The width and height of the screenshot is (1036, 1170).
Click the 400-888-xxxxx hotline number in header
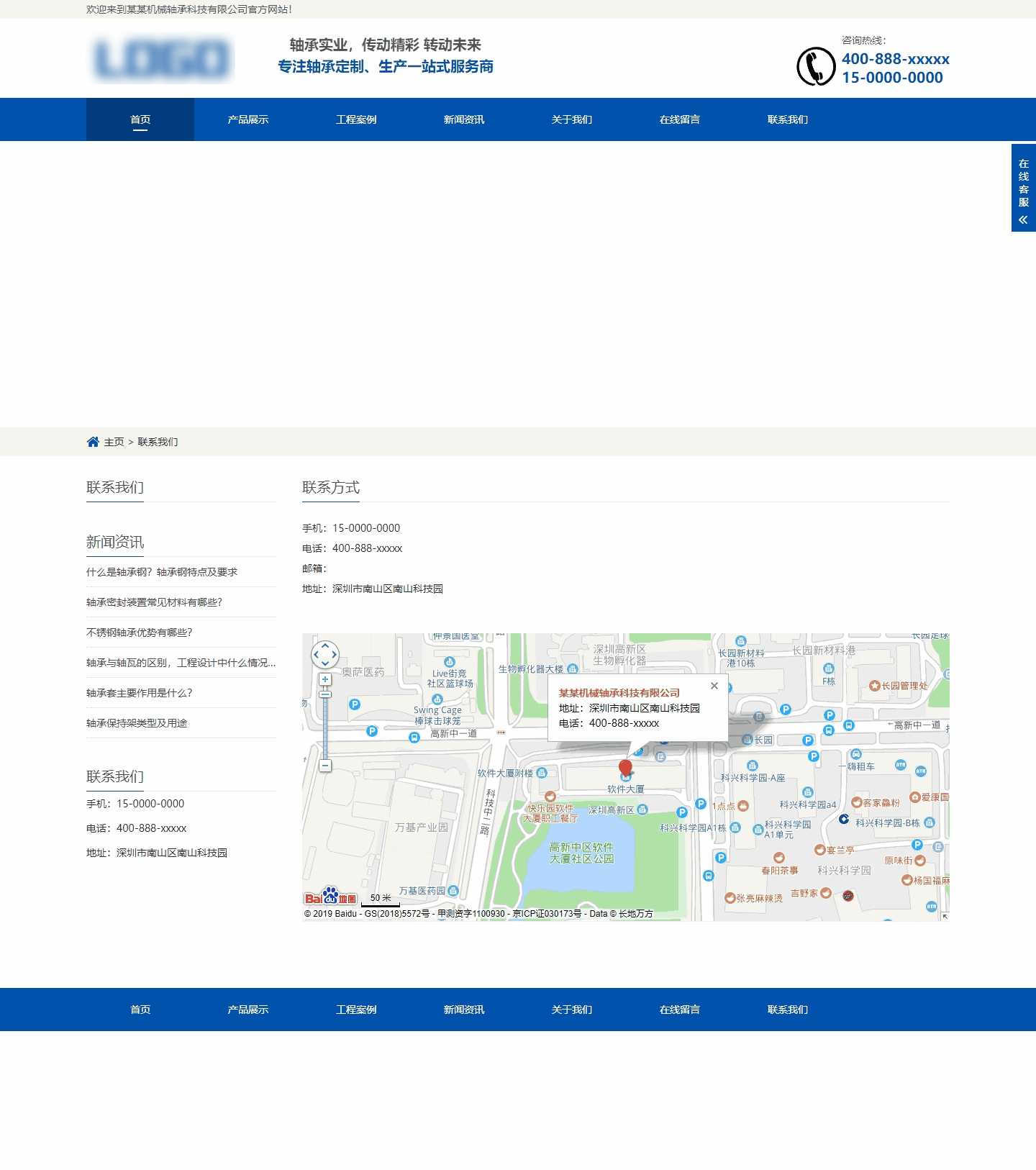pos(896,59)
